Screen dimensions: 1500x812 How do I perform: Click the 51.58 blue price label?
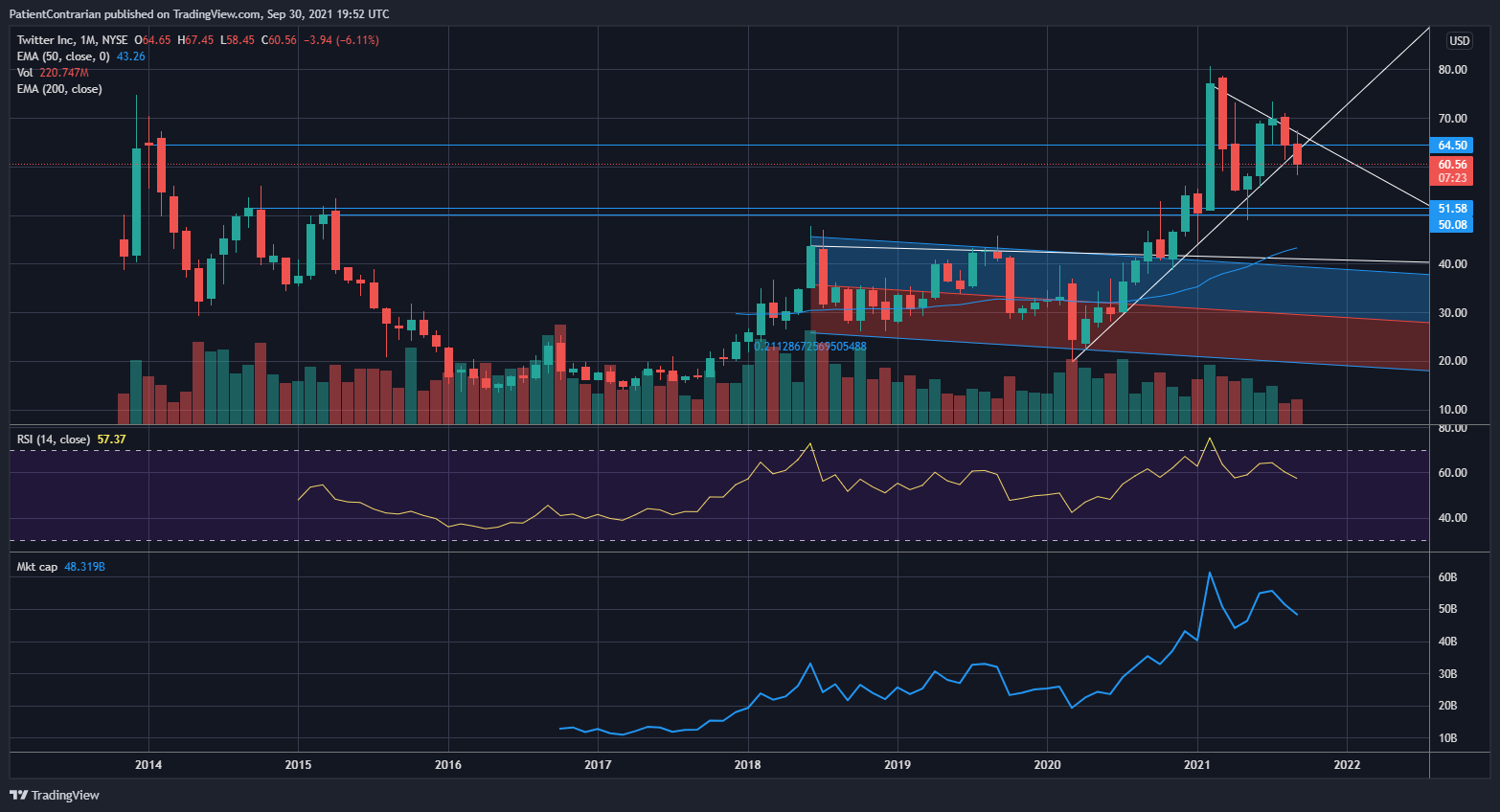[x=1451, y=208]
